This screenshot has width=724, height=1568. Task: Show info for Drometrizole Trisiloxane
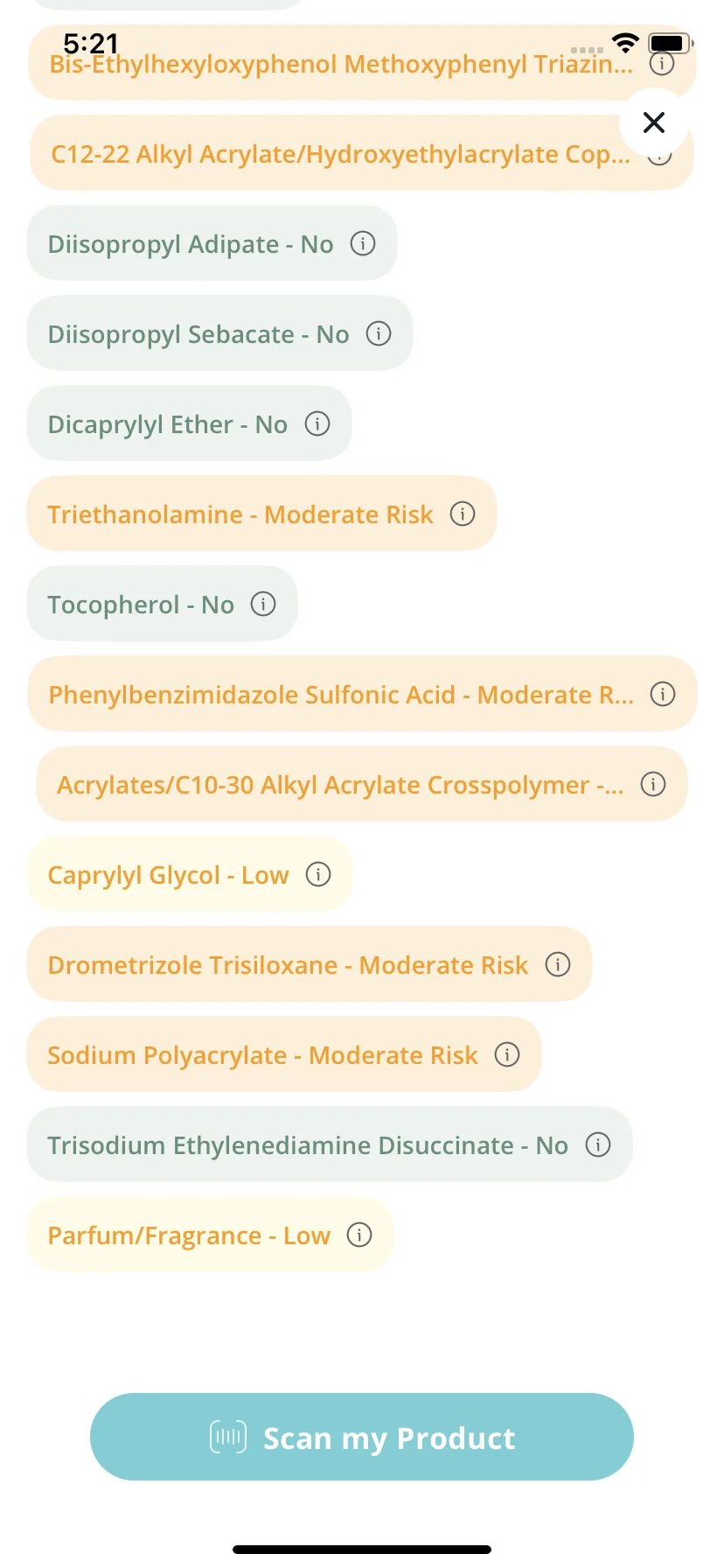pos(558,964)
